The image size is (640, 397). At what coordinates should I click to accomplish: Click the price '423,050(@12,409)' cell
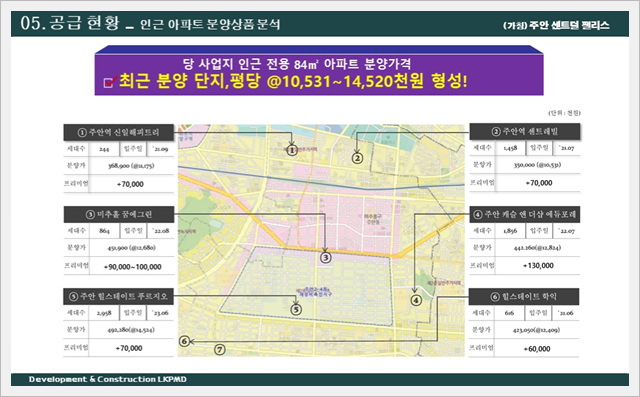tap(536, 330)
